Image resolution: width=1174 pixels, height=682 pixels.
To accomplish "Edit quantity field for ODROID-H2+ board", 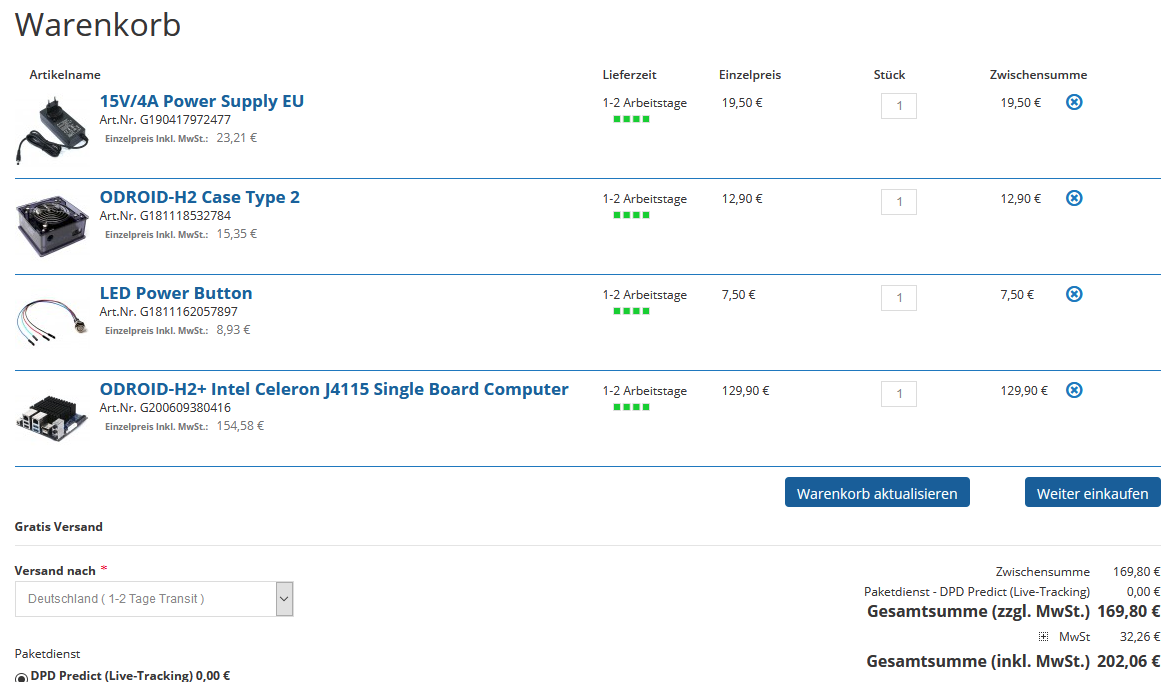I will tap(898, 394).
